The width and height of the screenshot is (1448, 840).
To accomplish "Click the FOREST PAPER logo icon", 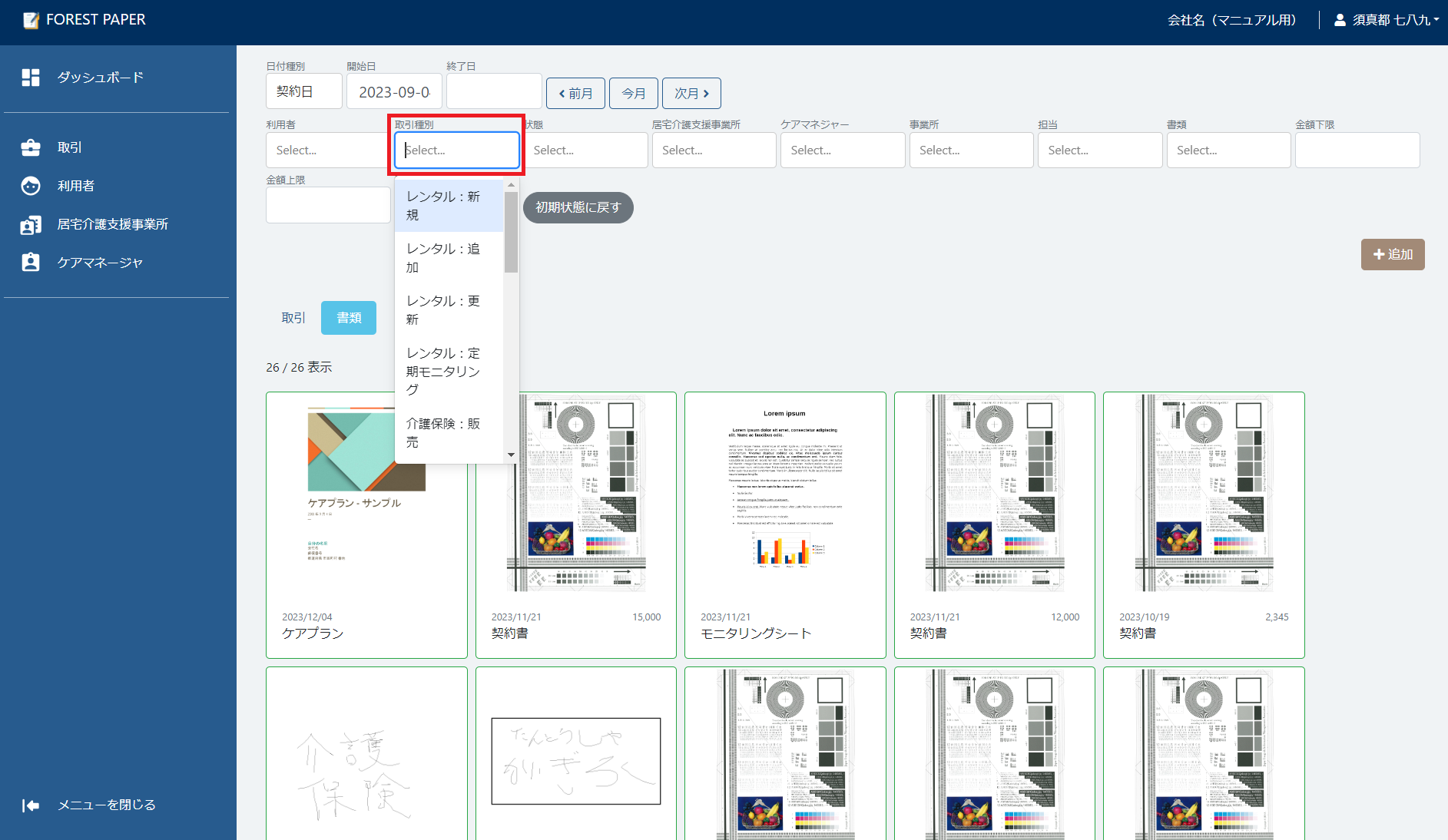I will click(x=31, y=20).
